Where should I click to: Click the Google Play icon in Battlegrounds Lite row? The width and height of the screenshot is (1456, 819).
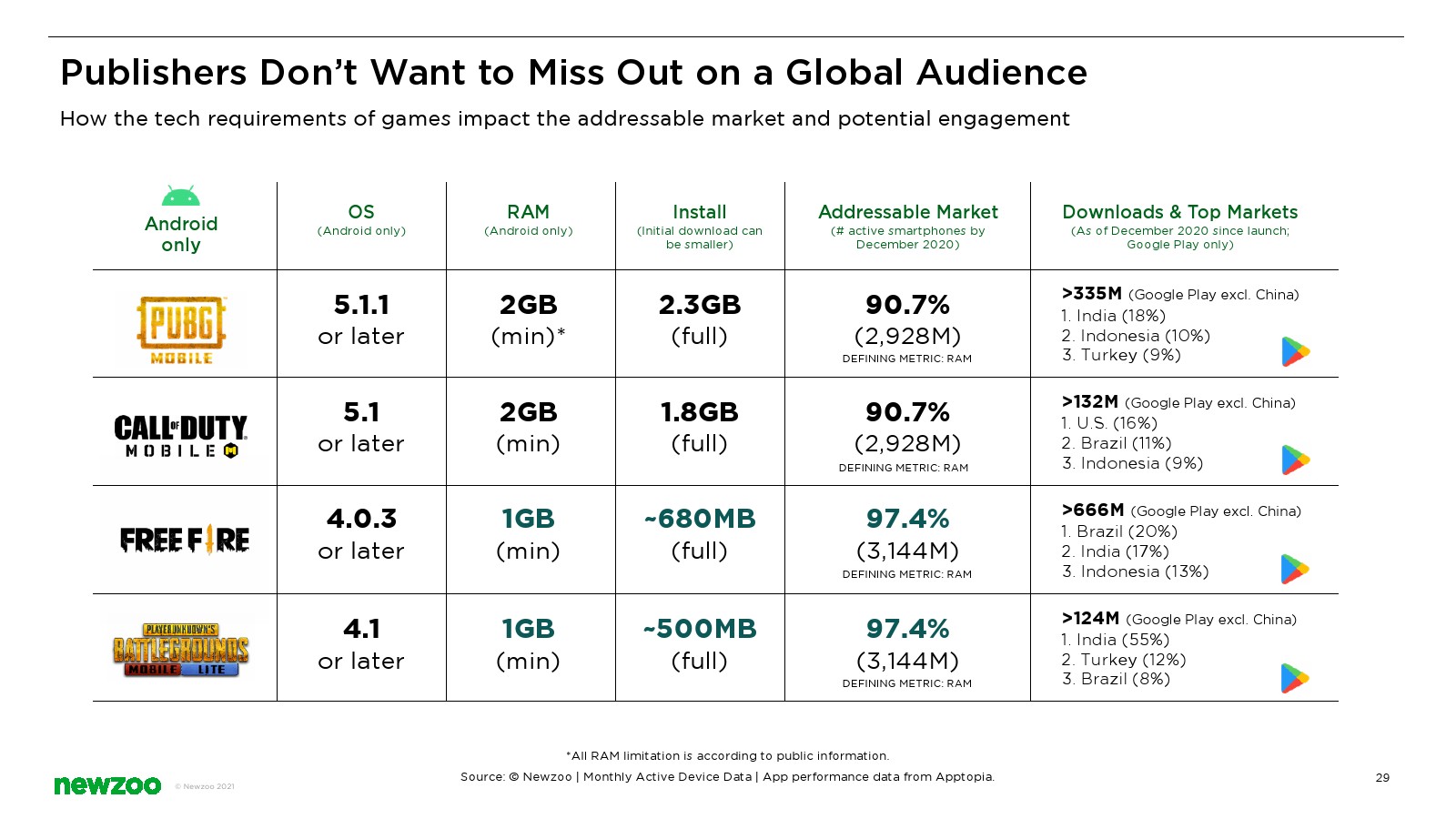[x=1295, y=679]
